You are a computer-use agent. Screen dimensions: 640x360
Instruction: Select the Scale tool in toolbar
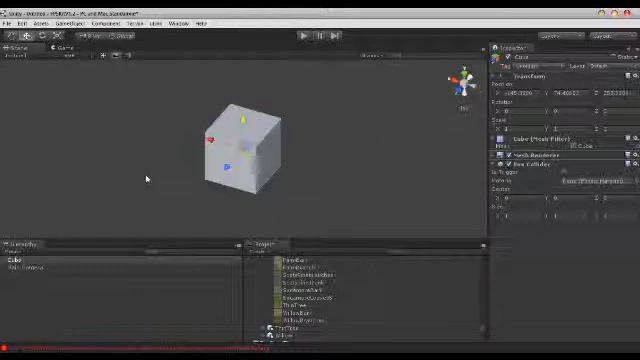click(x=58, y=36)
